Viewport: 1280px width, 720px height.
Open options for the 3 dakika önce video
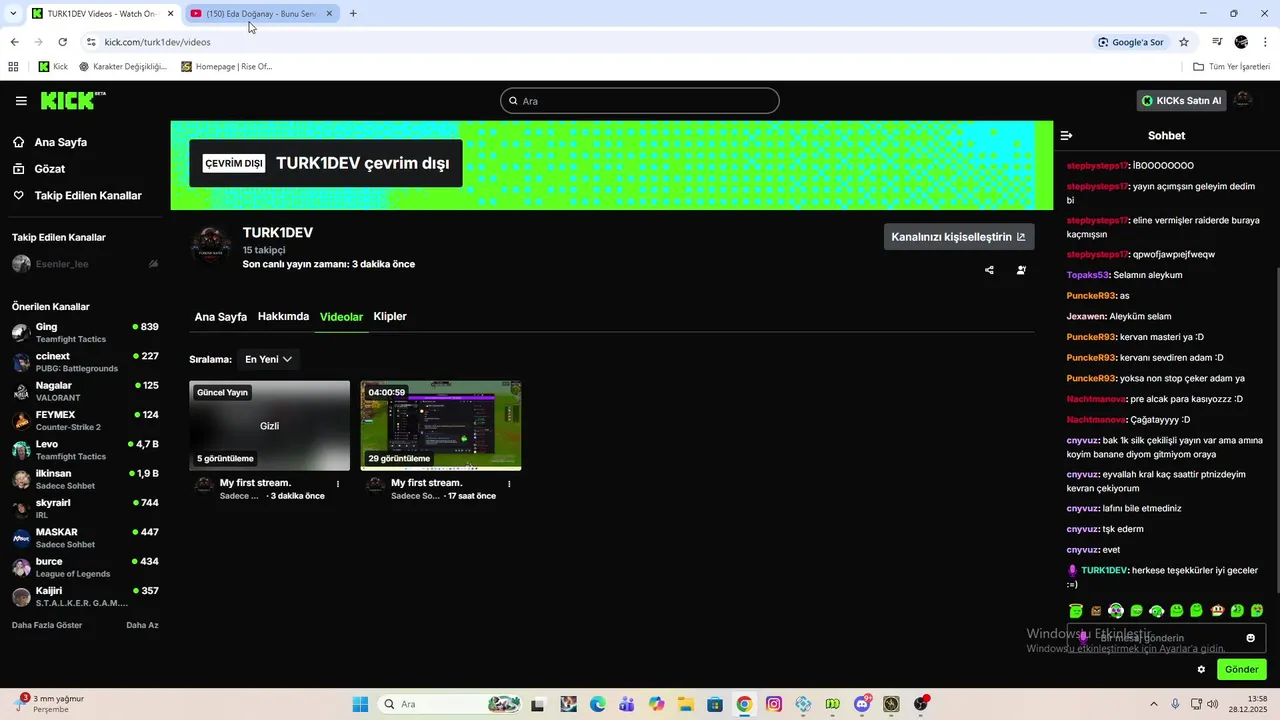(338, 484)
